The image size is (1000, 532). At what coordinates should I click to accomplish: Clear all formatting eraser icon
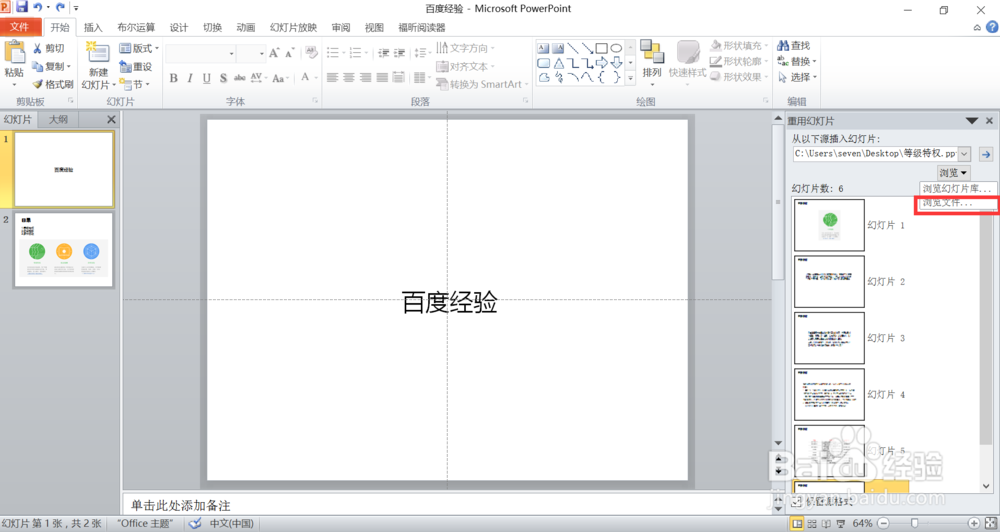tap(311, 52)
